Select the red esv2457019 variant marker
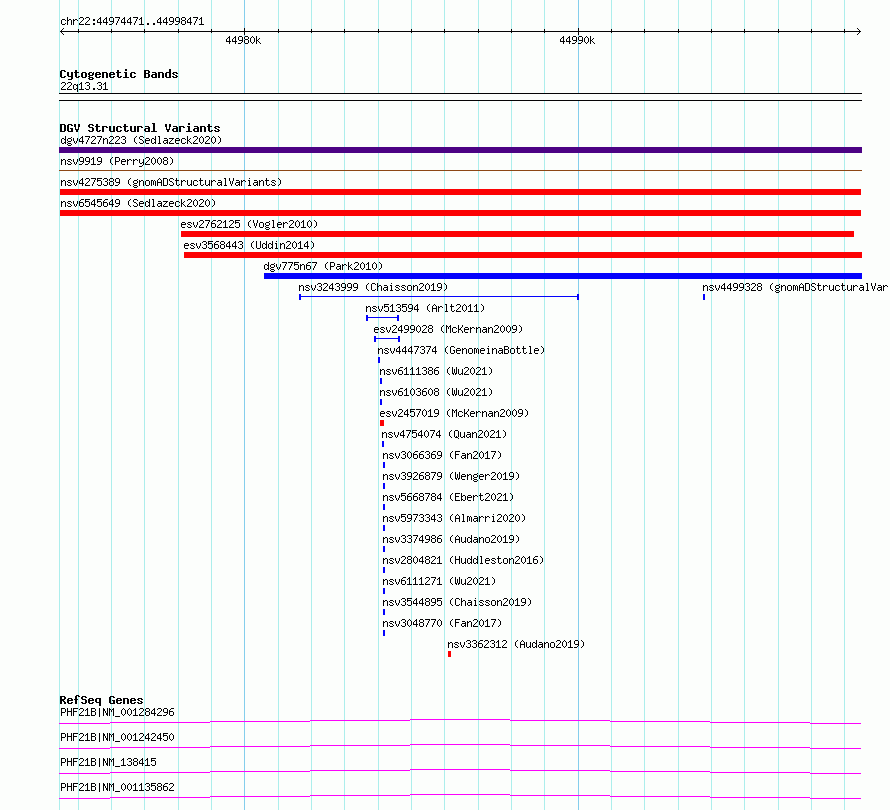This screenshot has height=810, width=890. (x=382, y=423)
